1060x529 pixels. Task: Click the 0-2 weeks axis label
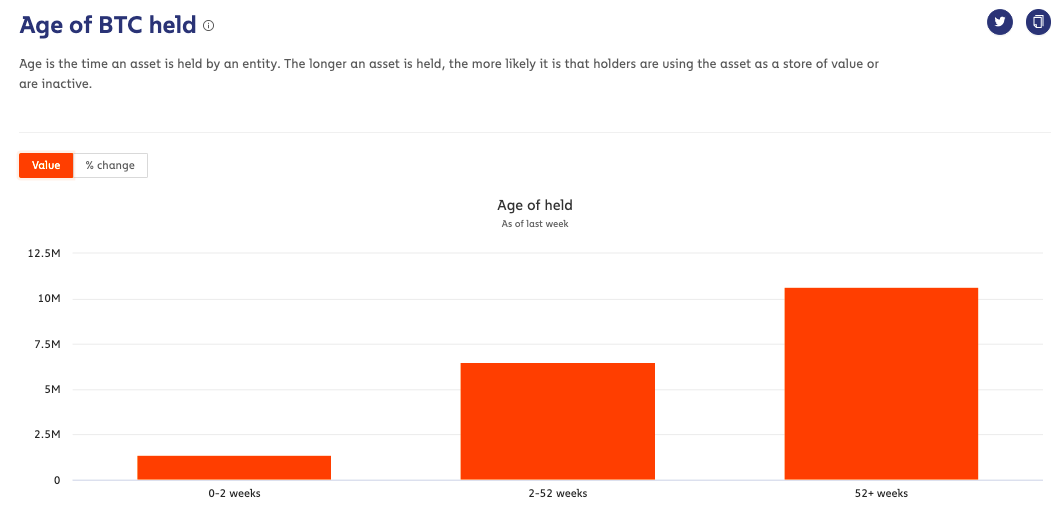[x=235, y=494]
